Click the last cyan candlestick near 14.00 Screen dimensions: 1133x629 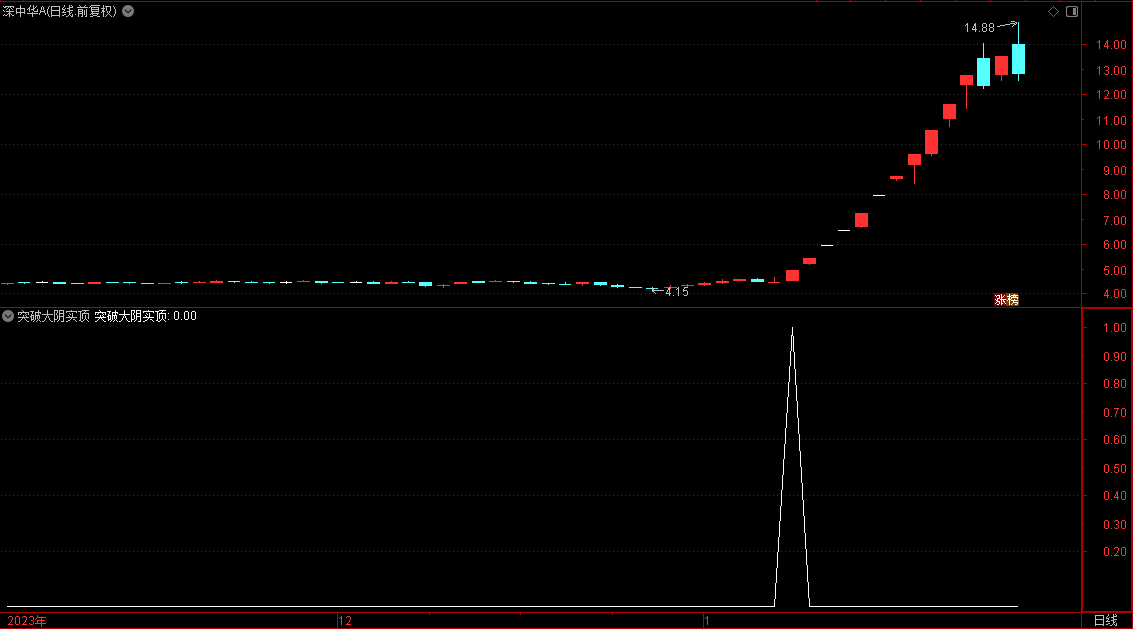(x=1018, y=59)
